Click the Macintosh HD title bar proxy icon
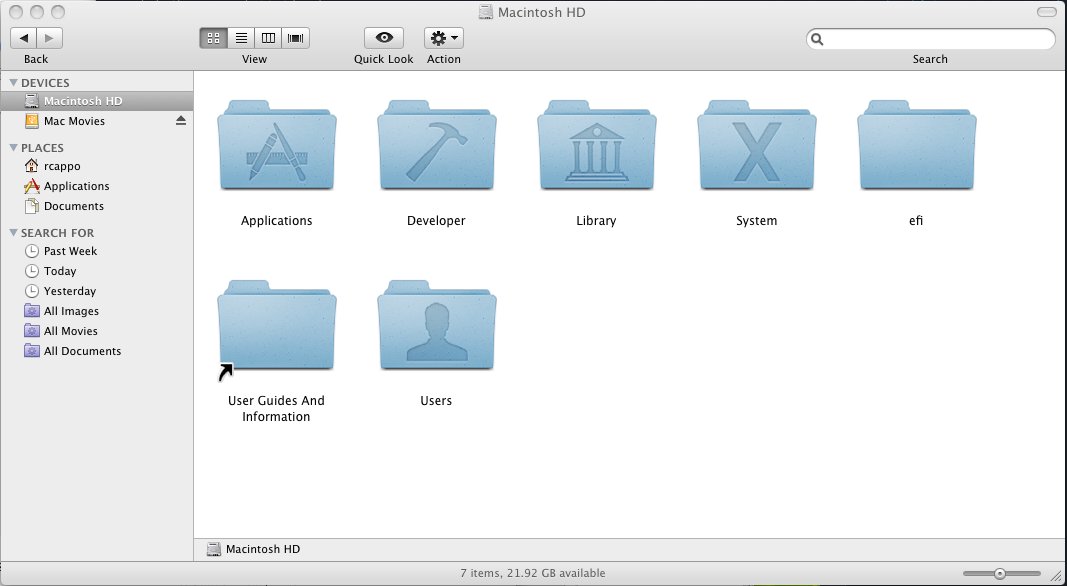This screenshot has height=586, width=1067. 485,12
